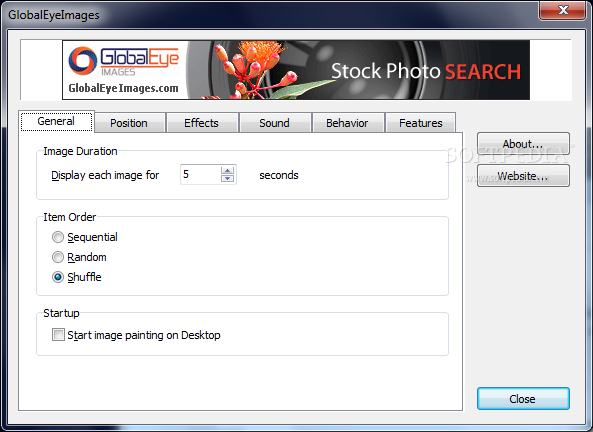Click the Website button
The image size is (593, 432).
click(x=523, y=176)
